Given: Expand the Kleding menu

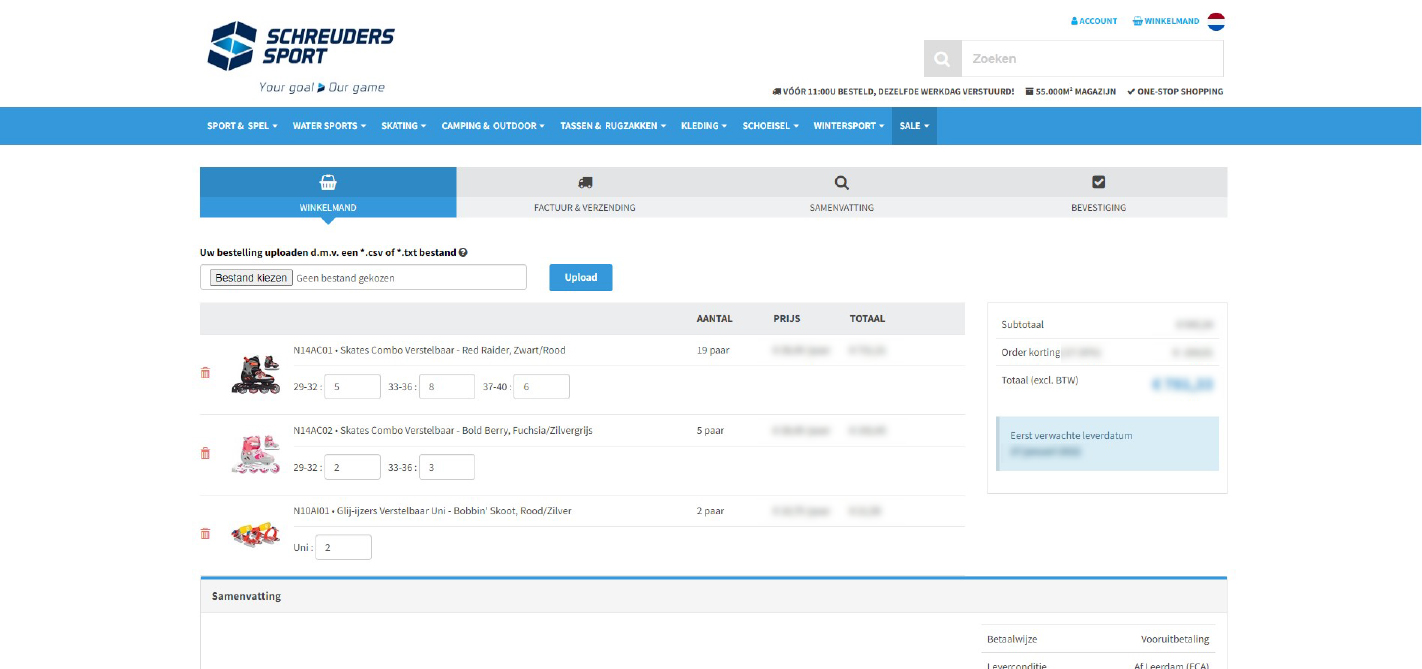Looking at the screenshot, I should tap(704, 126).
